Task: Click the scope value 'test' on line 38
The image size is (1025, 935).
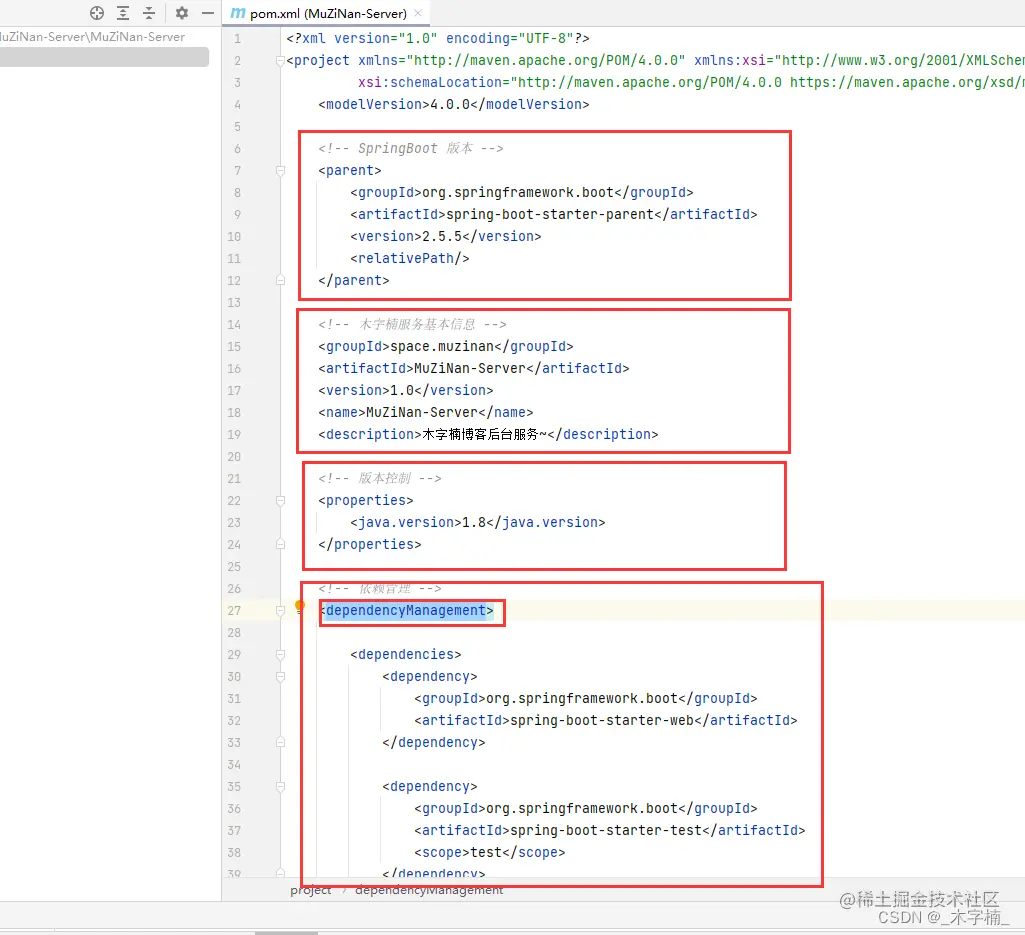Action: point(486,853)
